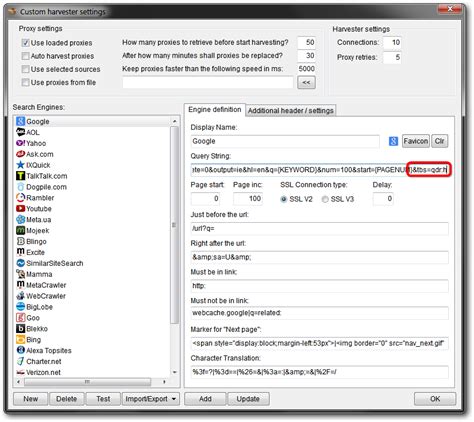Screen dimensions: 474x422
Task: Click the Clr button
Action: [439, 141]
